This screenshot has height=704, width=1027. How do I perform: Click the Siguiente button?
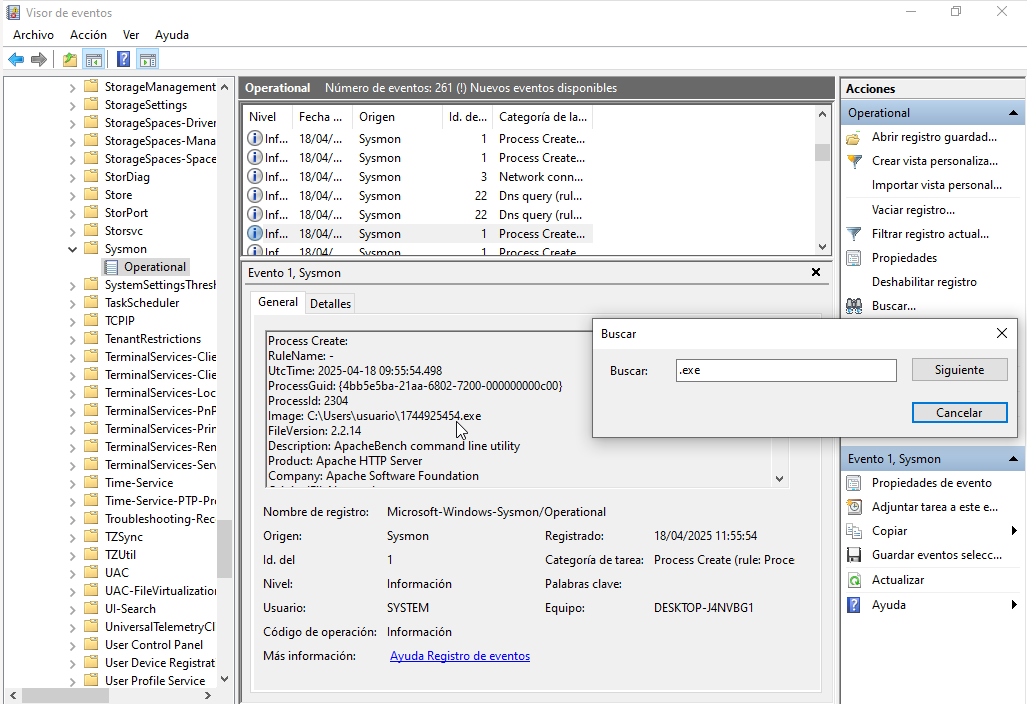[x=959, y=370]
